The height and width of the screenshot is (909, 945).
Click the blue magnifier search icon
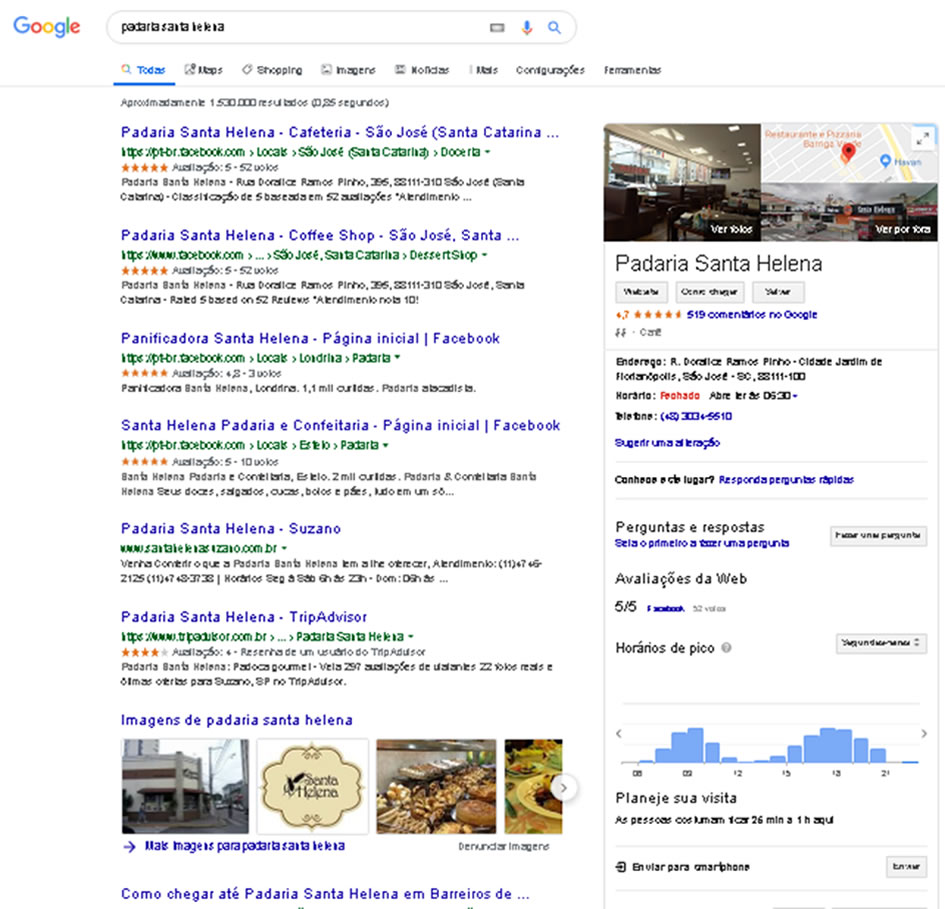click(554, 28)
